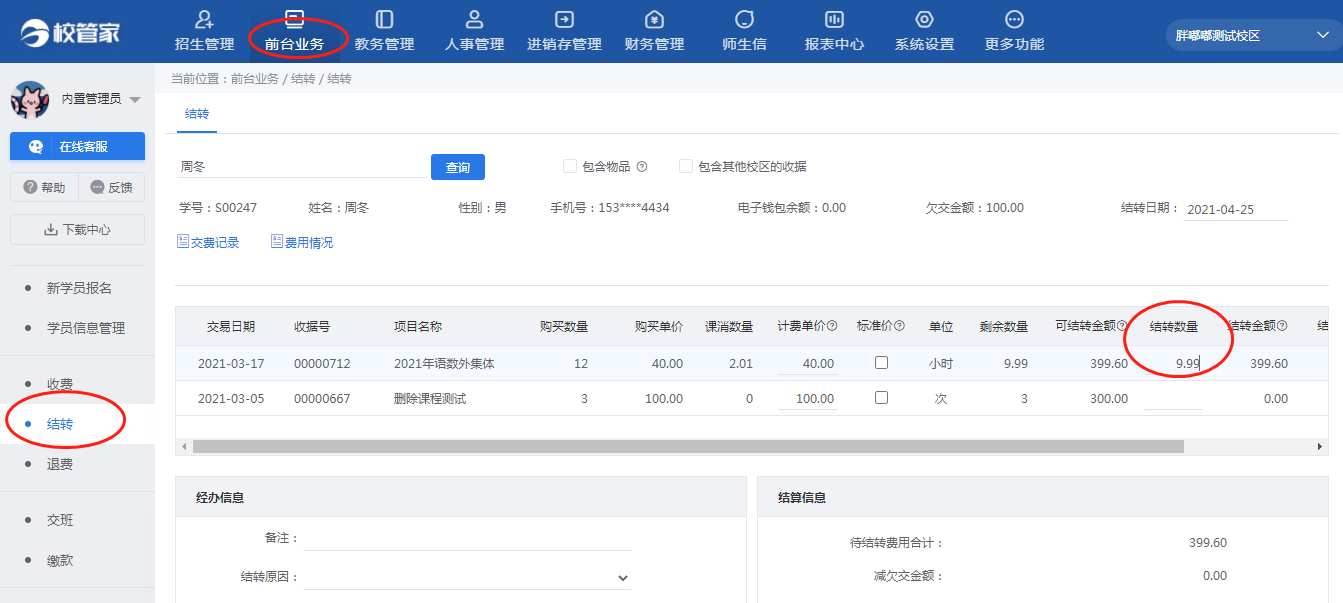Click the 剩余数量 column header
The width and height of the screenshot is (1343, 603).
point(1004,326)
